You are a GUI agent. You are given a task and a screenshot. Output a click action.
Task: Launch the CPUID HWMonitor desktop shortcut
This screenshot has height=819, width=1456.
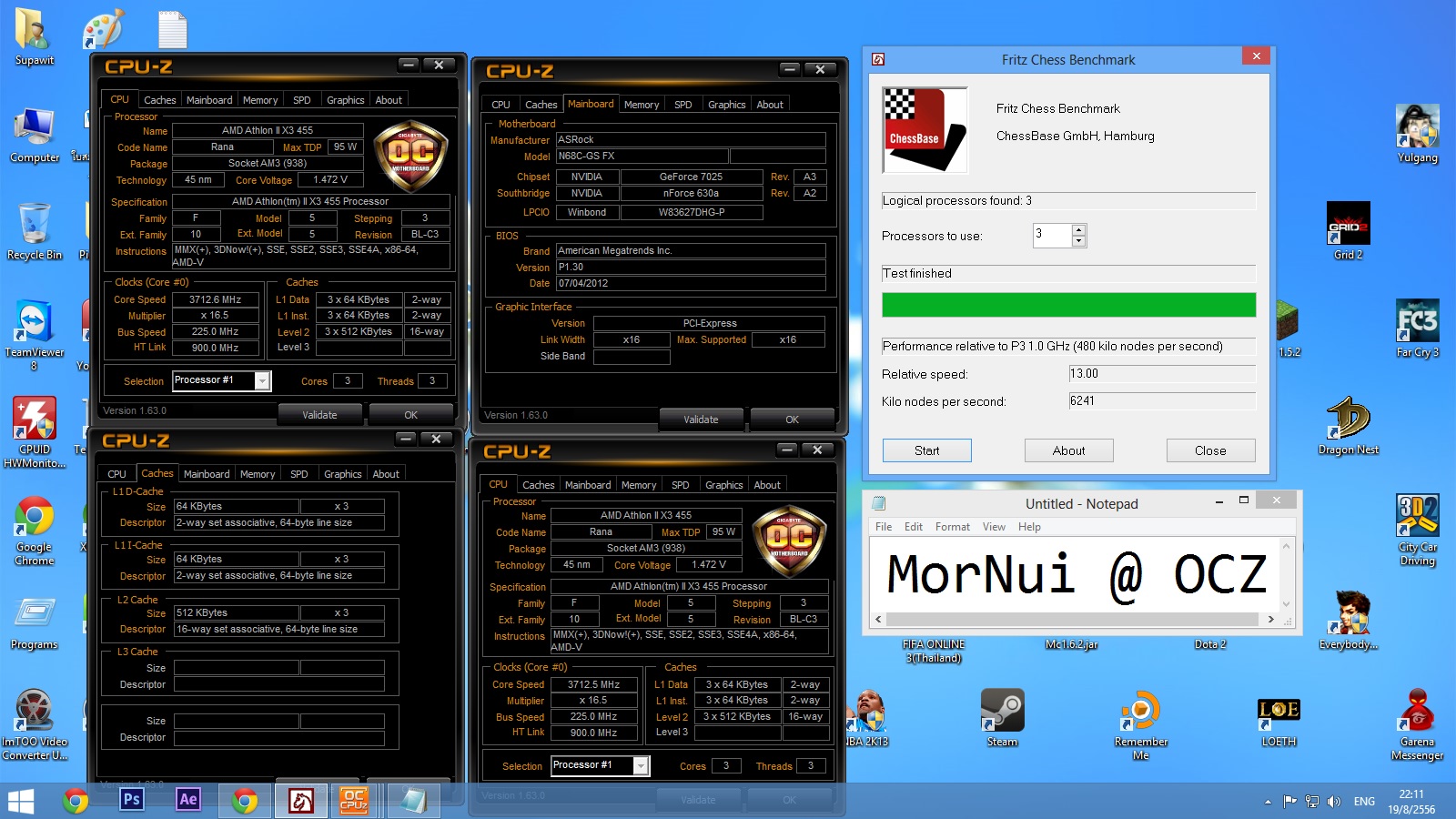coord(35,432)
